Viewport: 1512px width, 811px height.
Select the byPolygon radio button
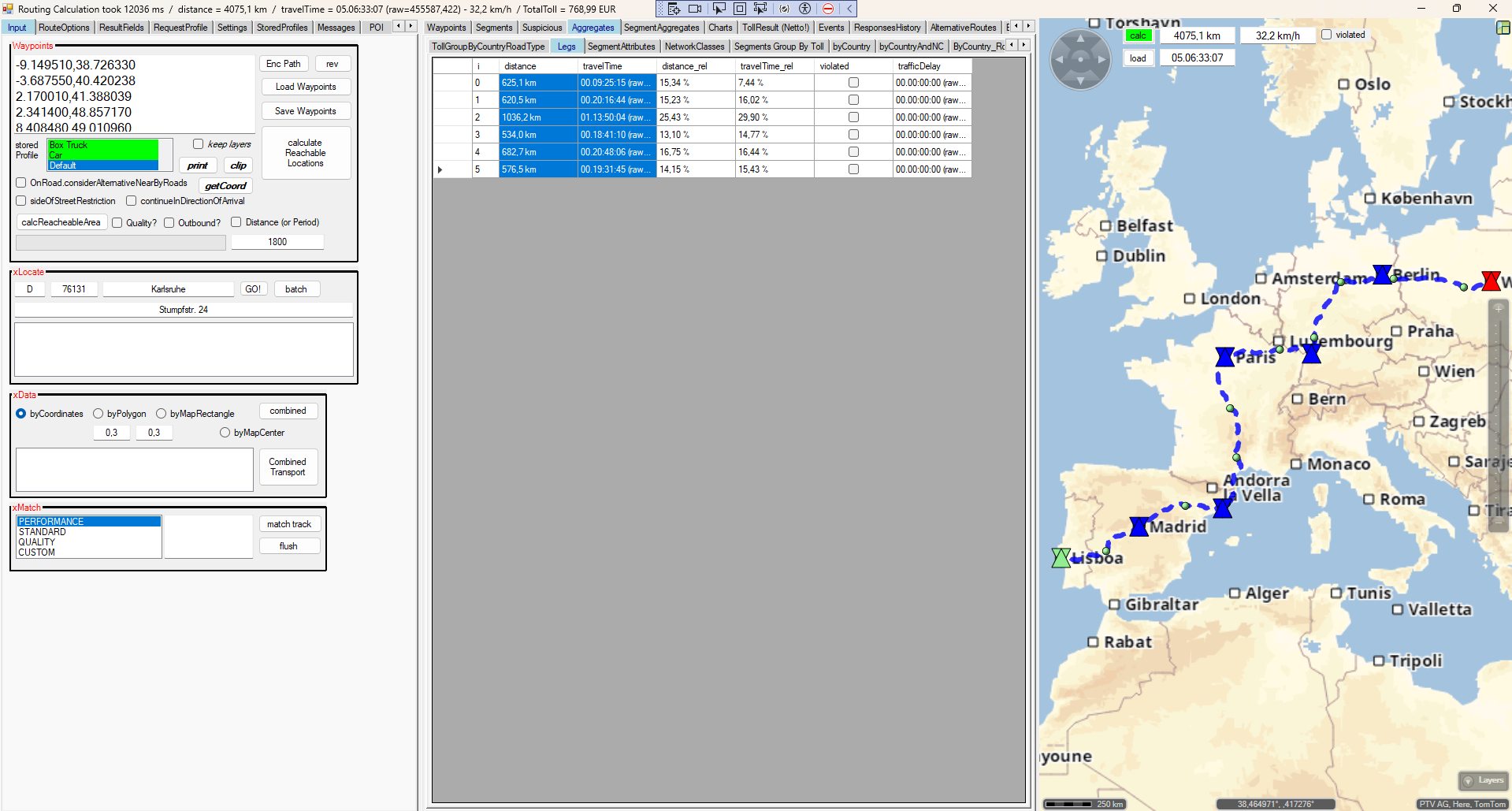coord(98,414)
